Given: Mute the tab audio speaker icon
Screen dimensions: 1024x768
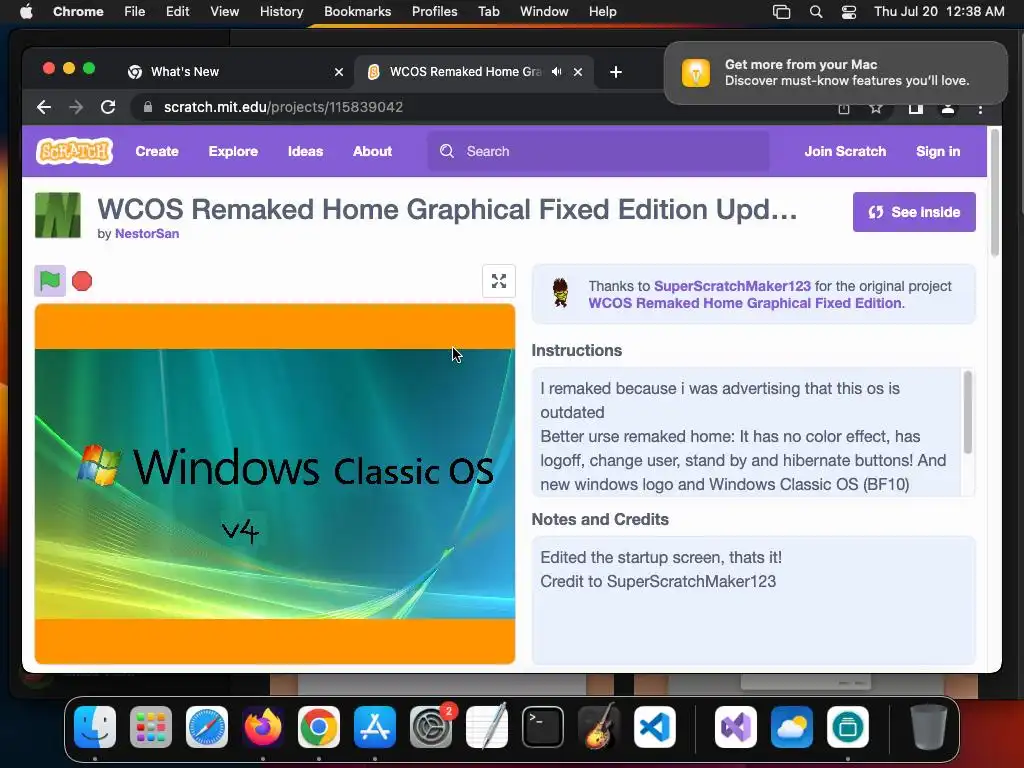Looking at the screenshot, I should click(556, 72).
